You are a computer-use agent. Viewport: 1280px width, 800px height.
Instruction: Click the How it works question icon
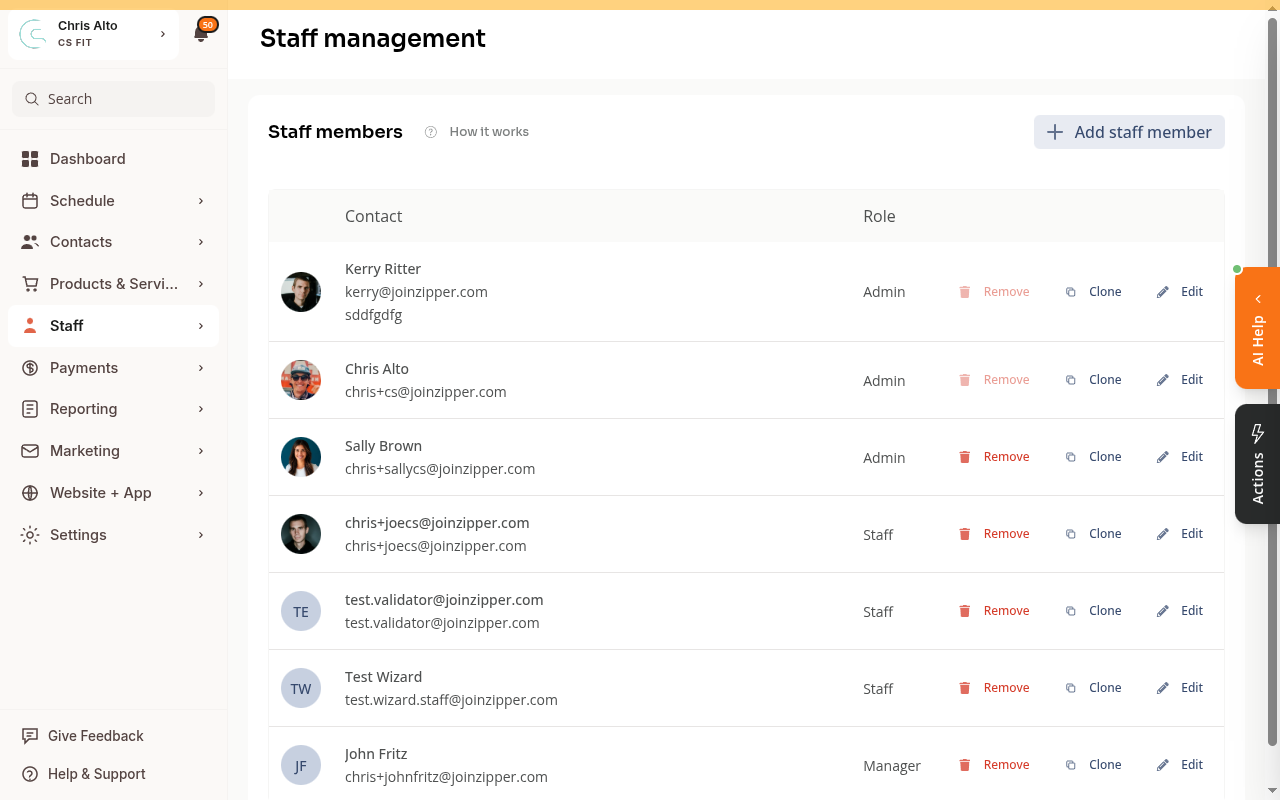(431, 132)
